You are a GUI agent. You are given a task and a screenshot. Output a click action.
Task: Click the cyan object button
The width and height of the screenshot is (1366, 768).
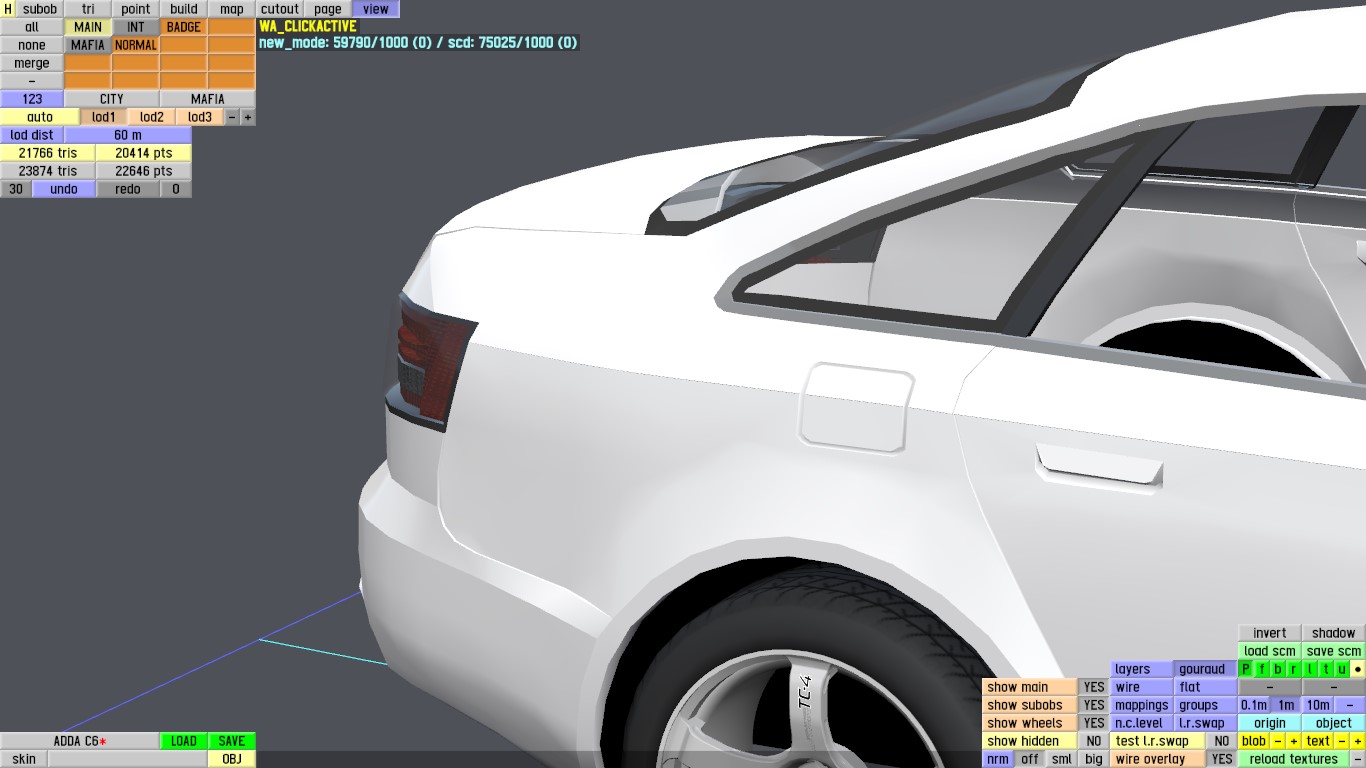pos(1334,723)
